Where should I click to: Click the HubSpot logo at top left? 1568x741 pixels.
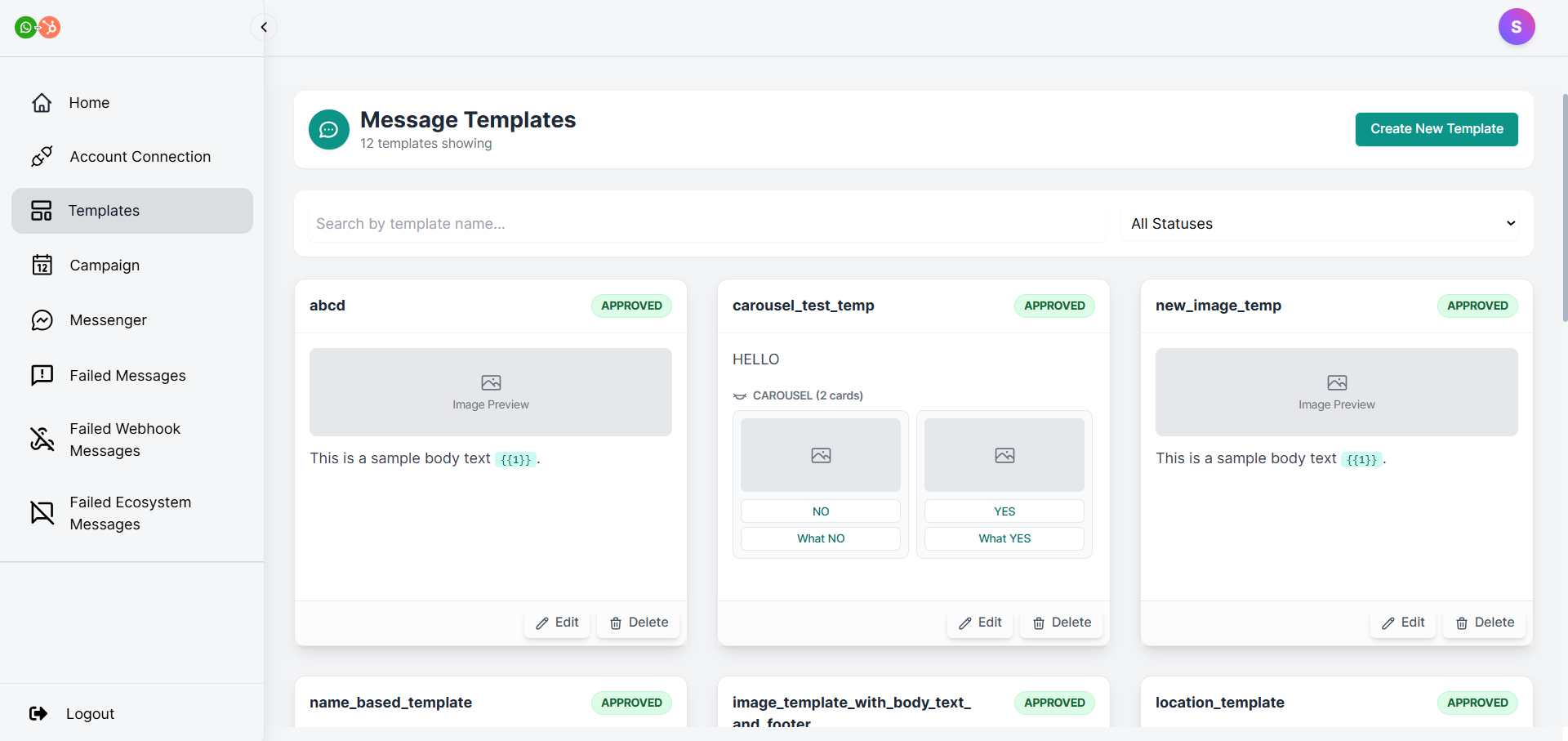pos(49,27)
